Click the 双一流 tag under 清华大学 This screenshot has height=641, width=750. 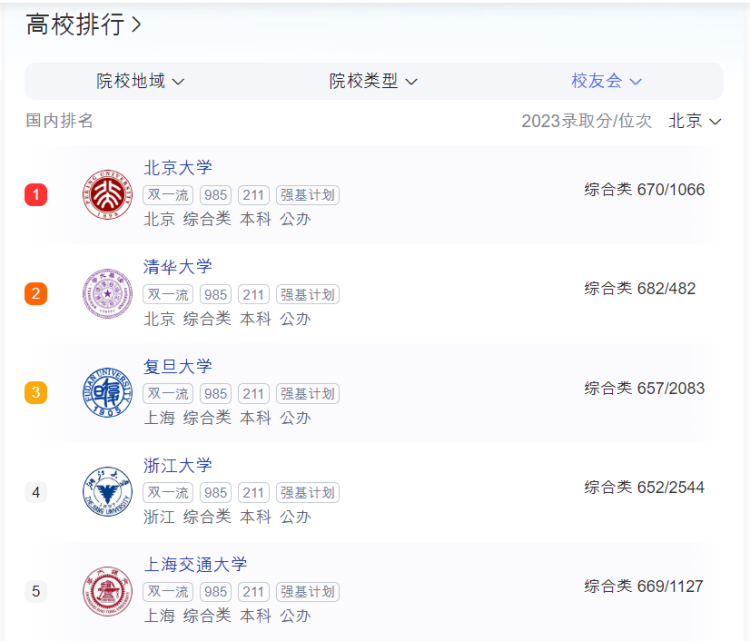[x=168, y=294]
